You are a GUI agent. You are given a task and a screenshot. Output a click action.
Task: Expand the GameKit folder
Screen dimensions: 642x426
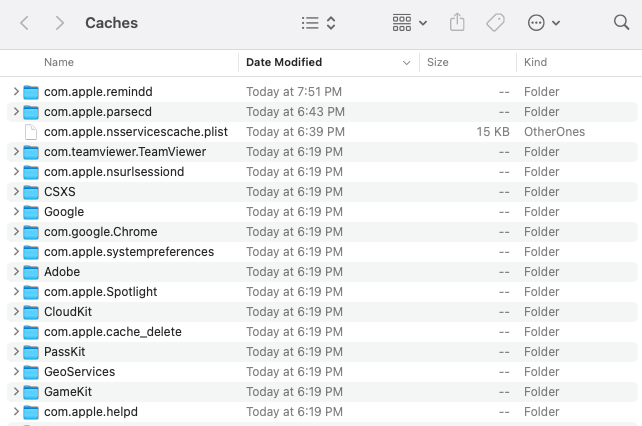click(x=16, y=392)
